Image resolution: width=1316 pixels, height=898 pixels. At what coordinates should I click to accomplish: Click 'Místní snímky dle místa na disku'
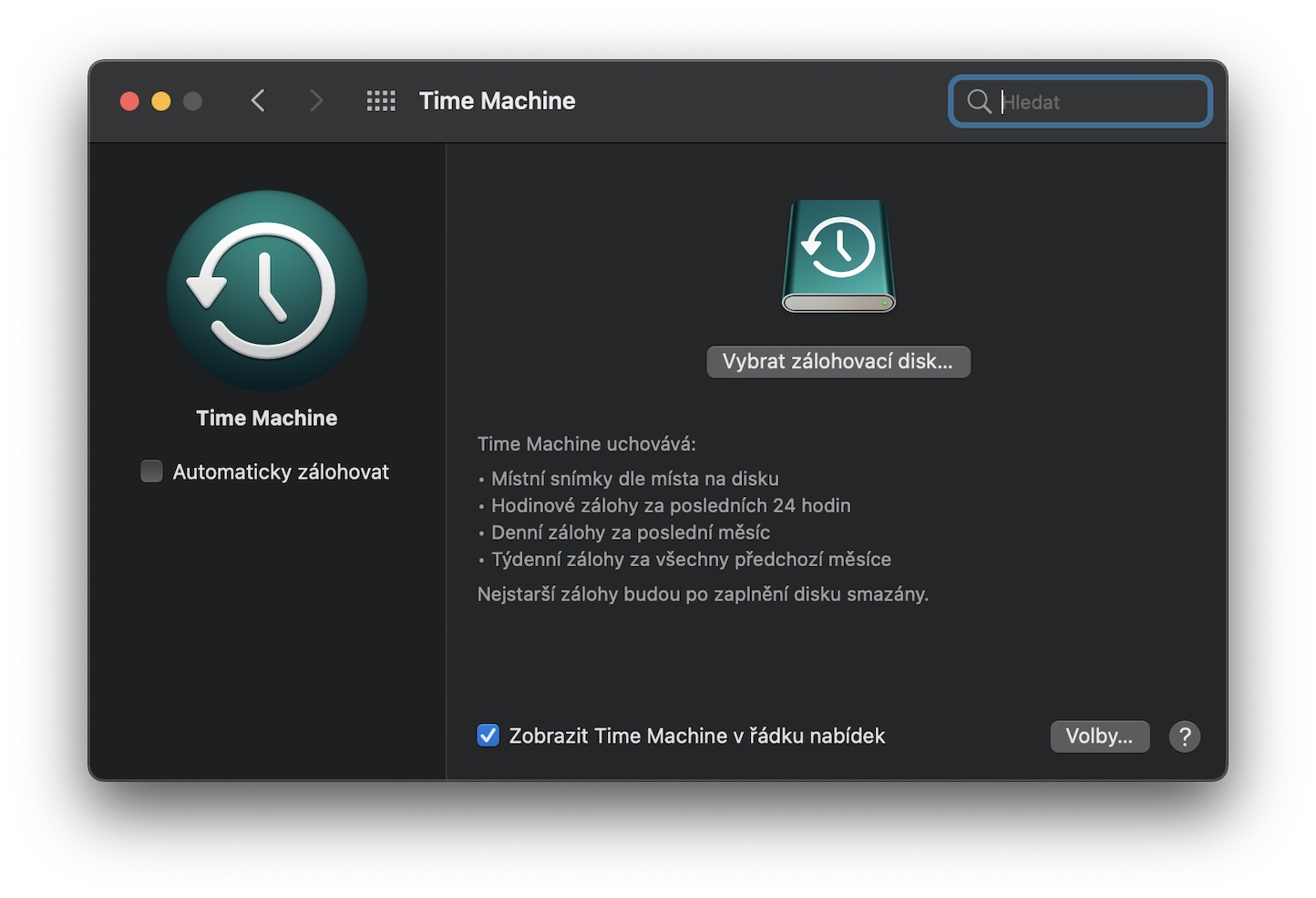click(635, 479)
